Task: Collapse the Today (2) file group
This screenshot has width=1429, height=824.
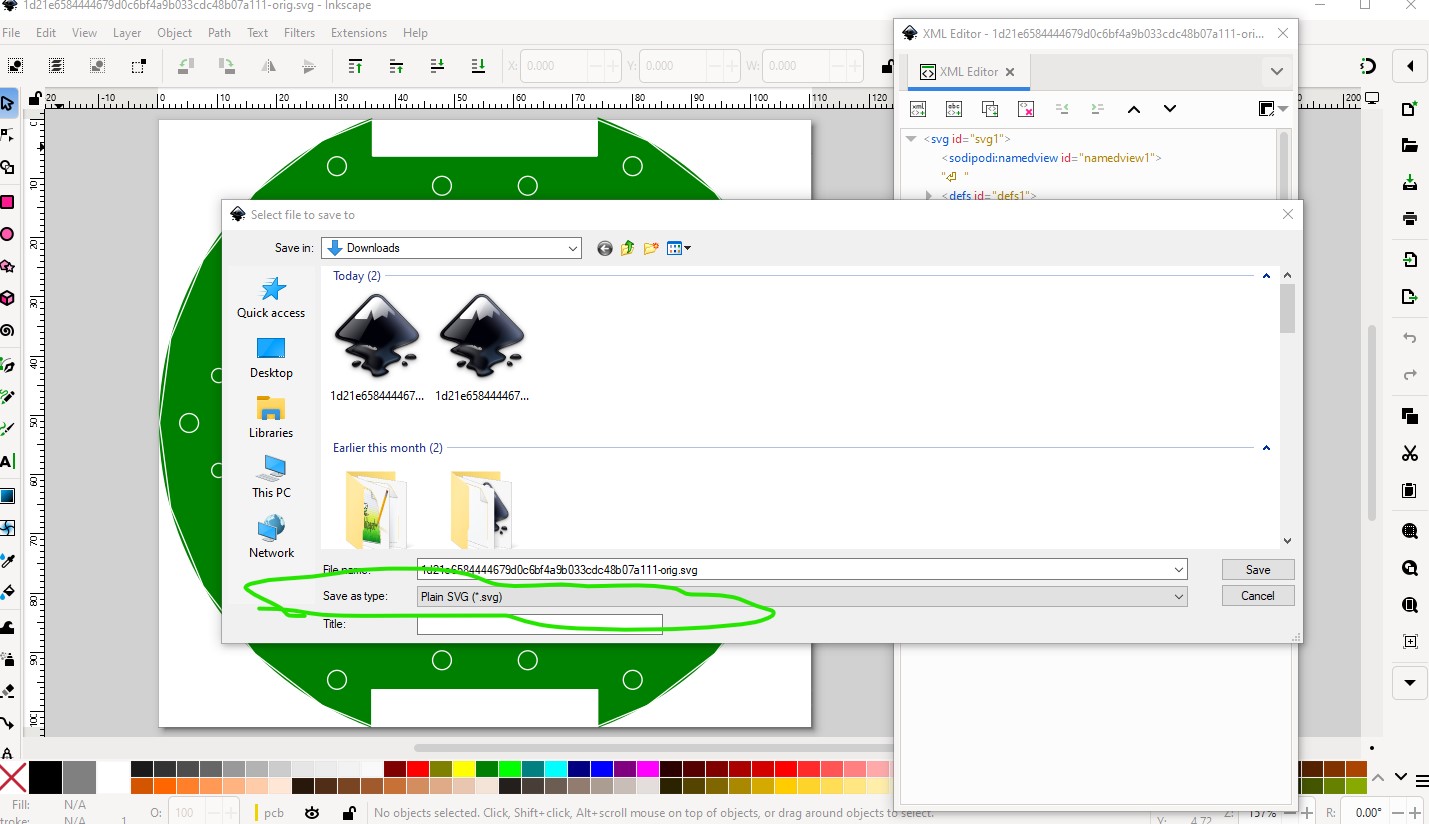Action: [1266, 276]
